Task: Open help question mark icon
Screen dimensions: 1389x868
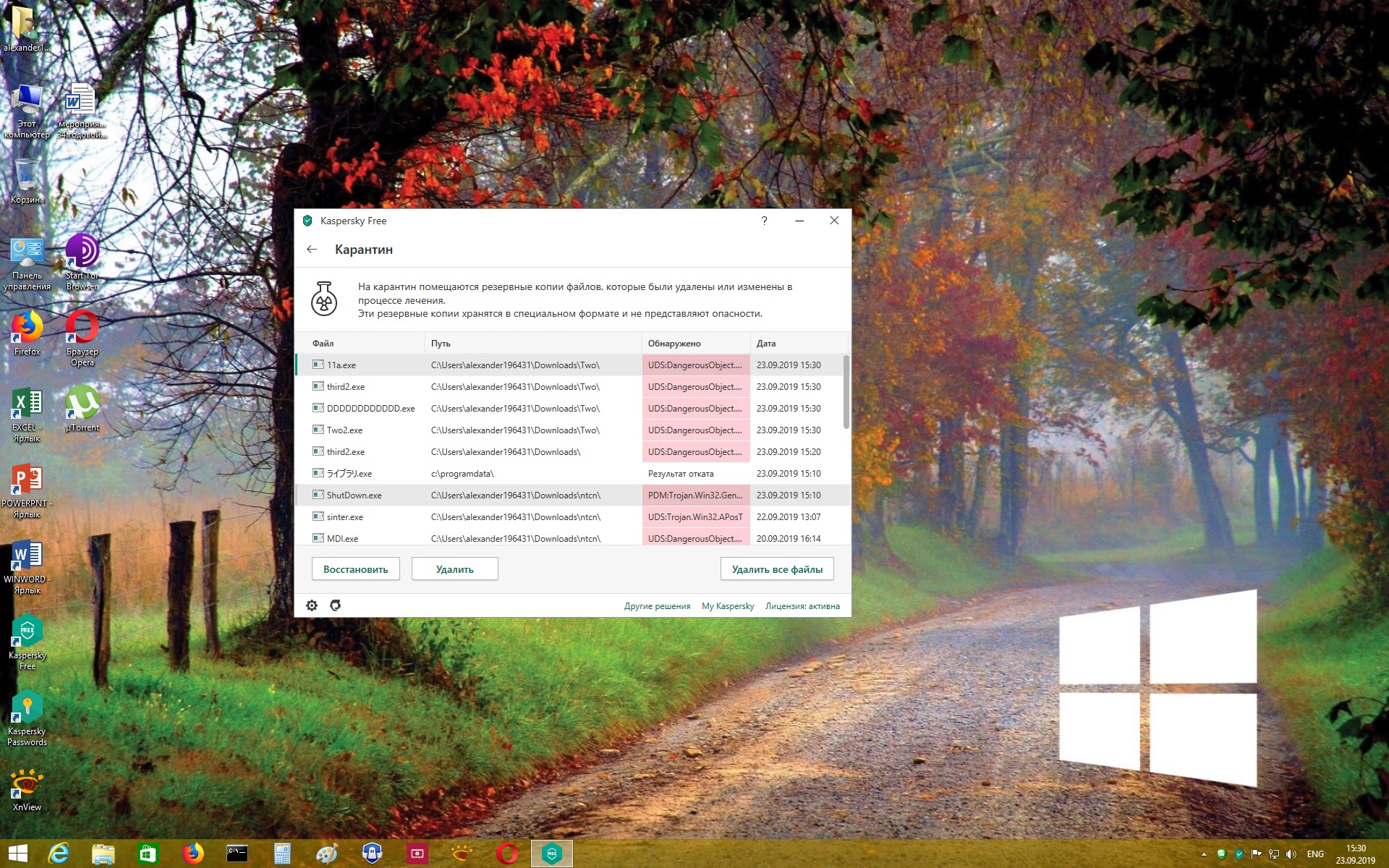Action: 764,221
